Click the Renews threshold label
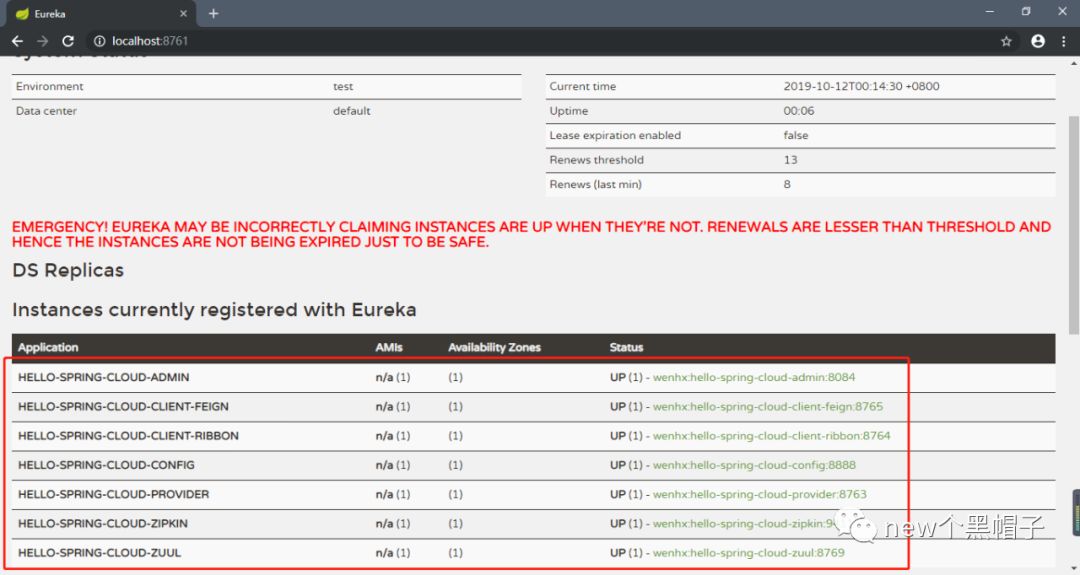 tap(596, 160)
